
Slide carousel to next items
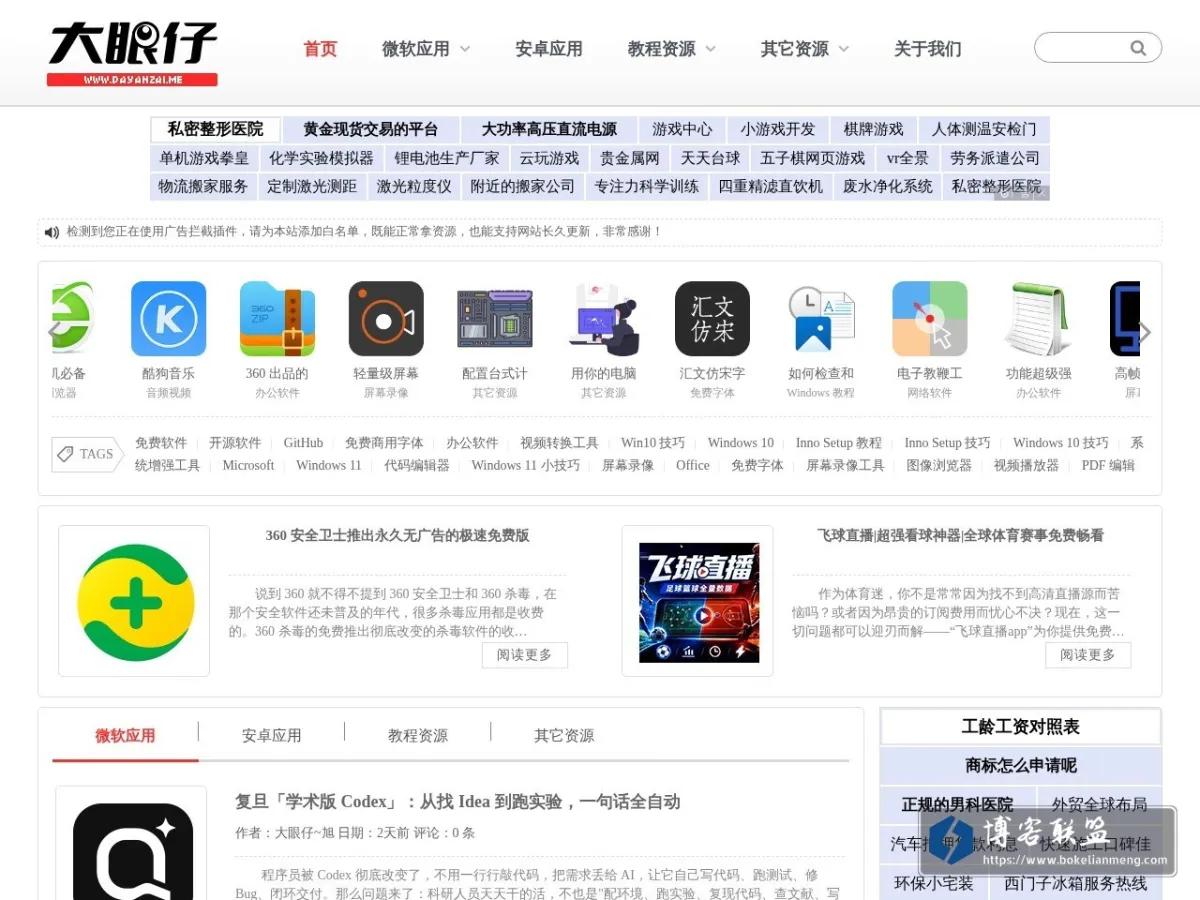coord(1145,331)
